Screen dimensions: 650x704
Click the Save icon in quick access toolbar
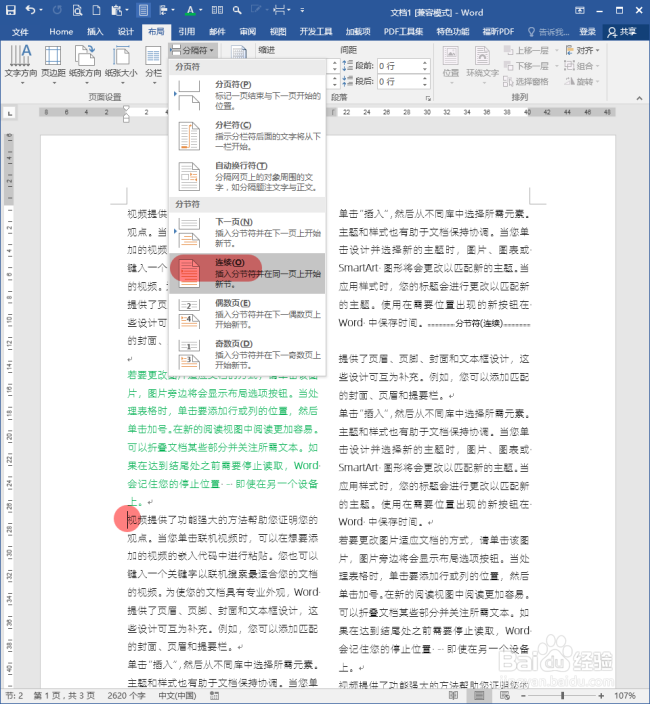[10, 10]
